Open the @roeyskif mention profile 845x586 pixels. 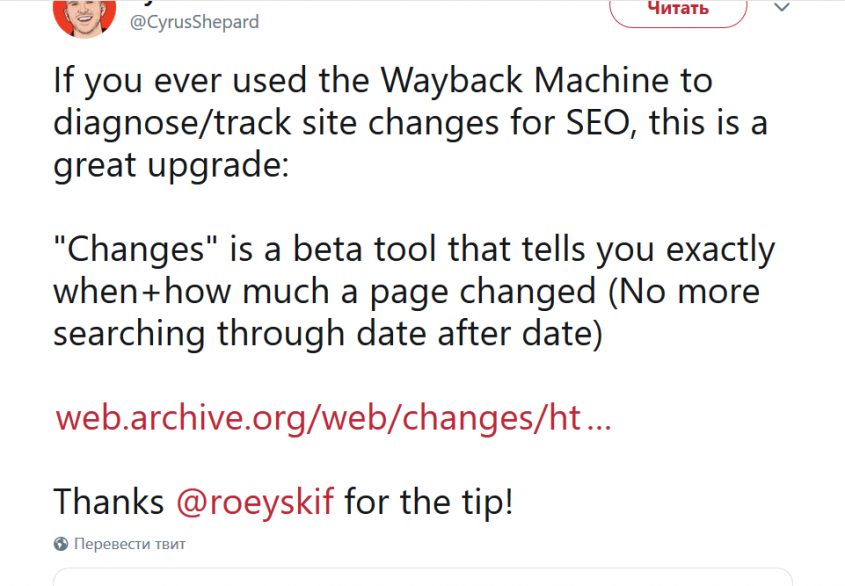(x=255, y=499)
